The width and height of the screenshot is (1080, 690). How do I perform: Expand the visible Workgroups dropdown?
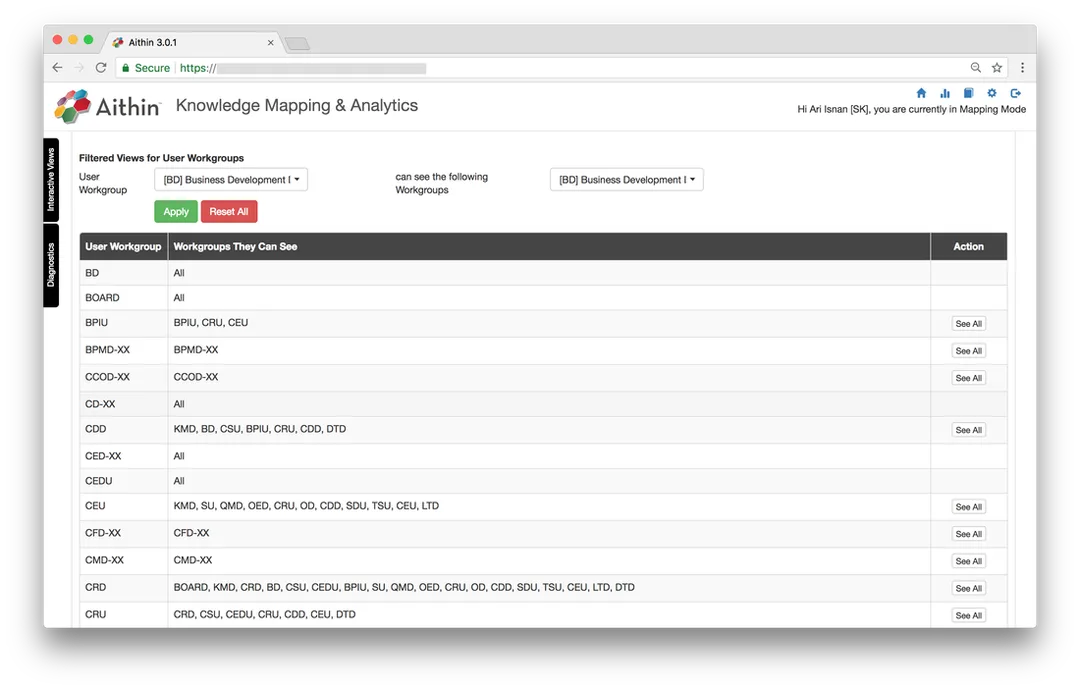click(x=627, y=180)
